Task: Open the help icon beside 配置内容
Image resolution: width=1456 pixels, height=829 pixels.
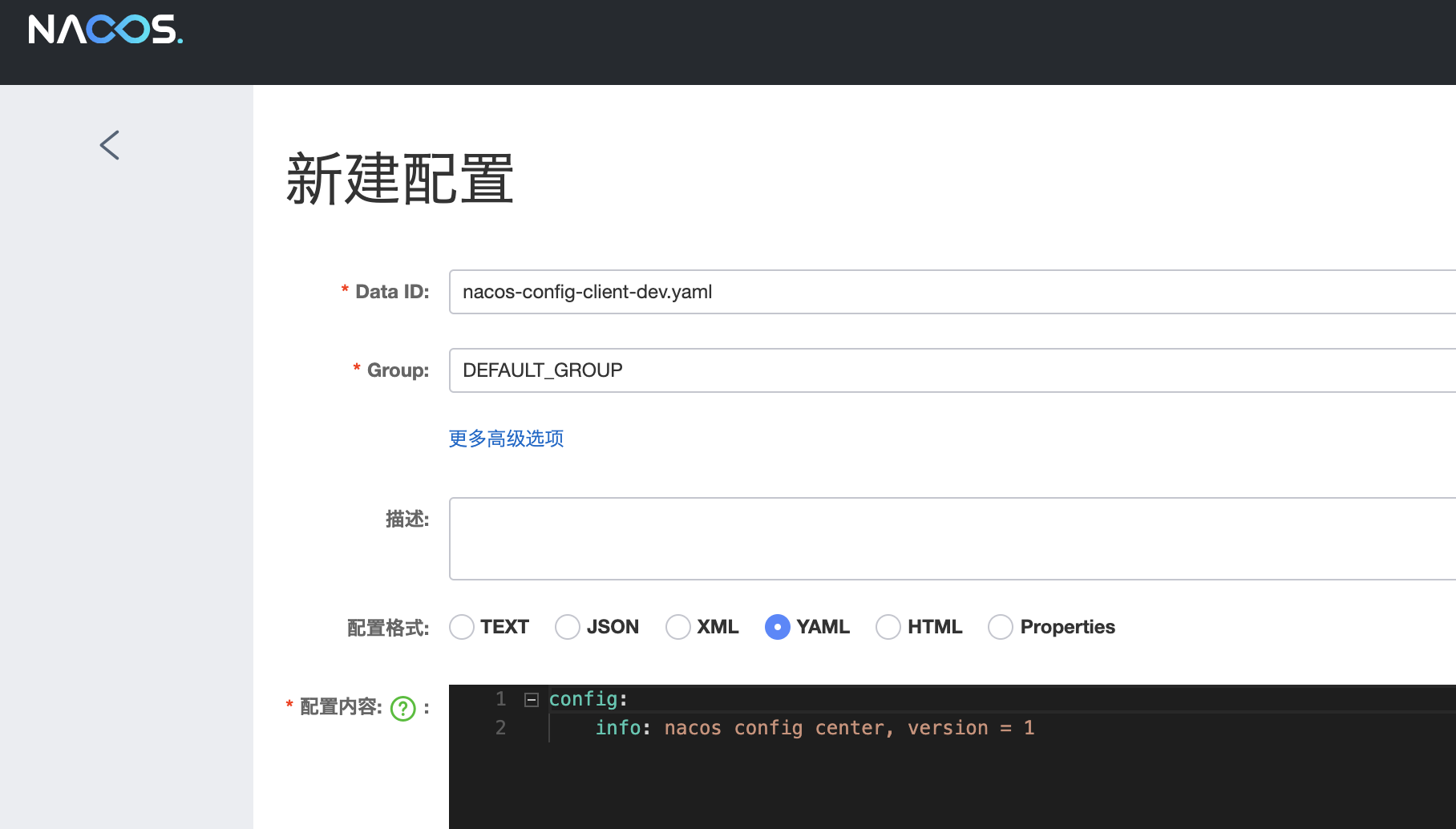Action: (x=402, y=708)
